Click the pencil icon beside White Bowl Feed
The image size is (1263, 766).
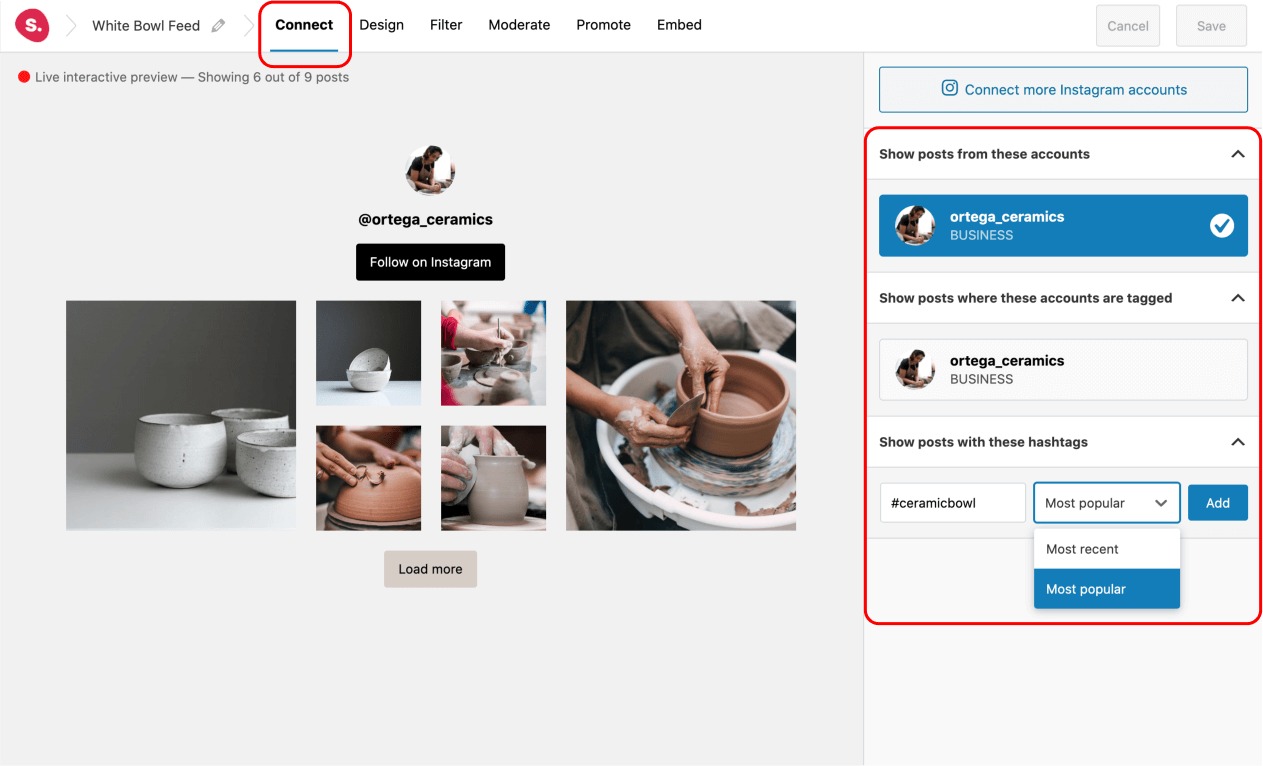[219, 26]
